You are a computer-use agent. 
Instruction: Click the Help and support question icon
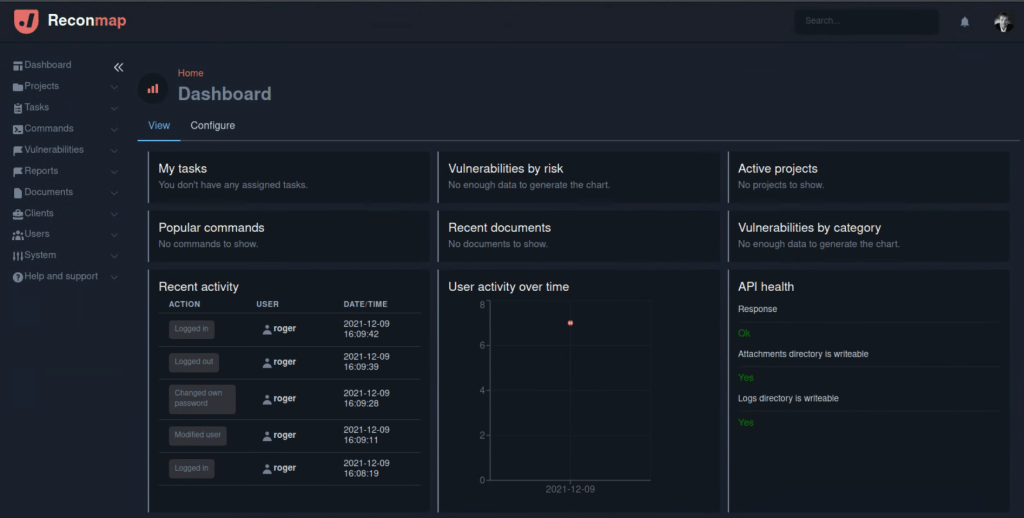17,277
